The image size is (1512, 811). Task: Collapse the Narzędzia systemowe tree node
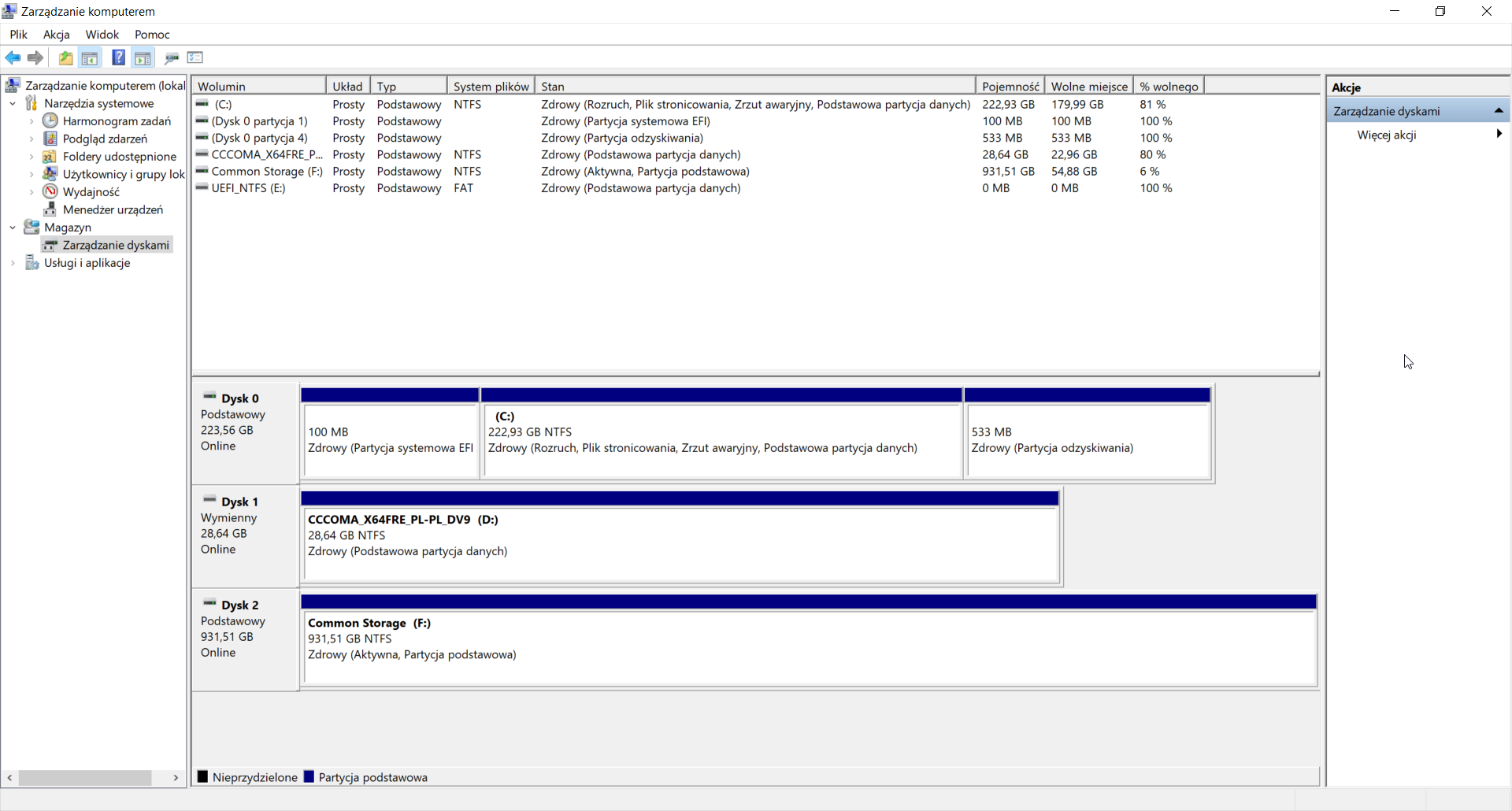pyautogui.click(x=13, y=103)
